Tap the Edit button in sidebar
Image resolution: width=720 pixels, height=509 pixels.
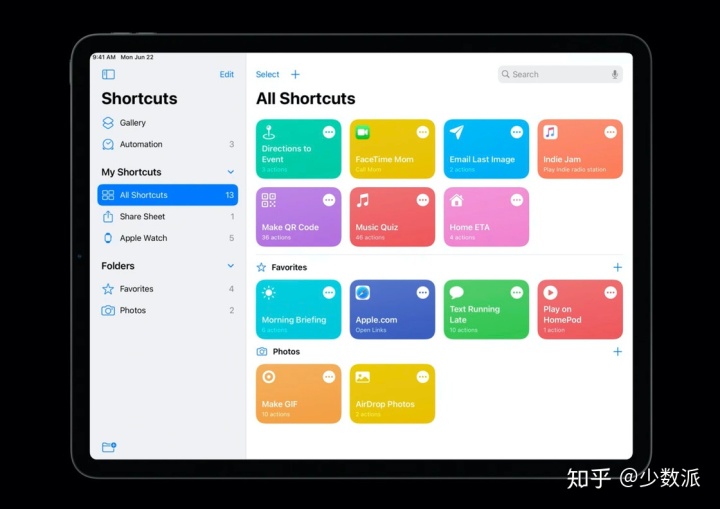(x=226, y=74)
